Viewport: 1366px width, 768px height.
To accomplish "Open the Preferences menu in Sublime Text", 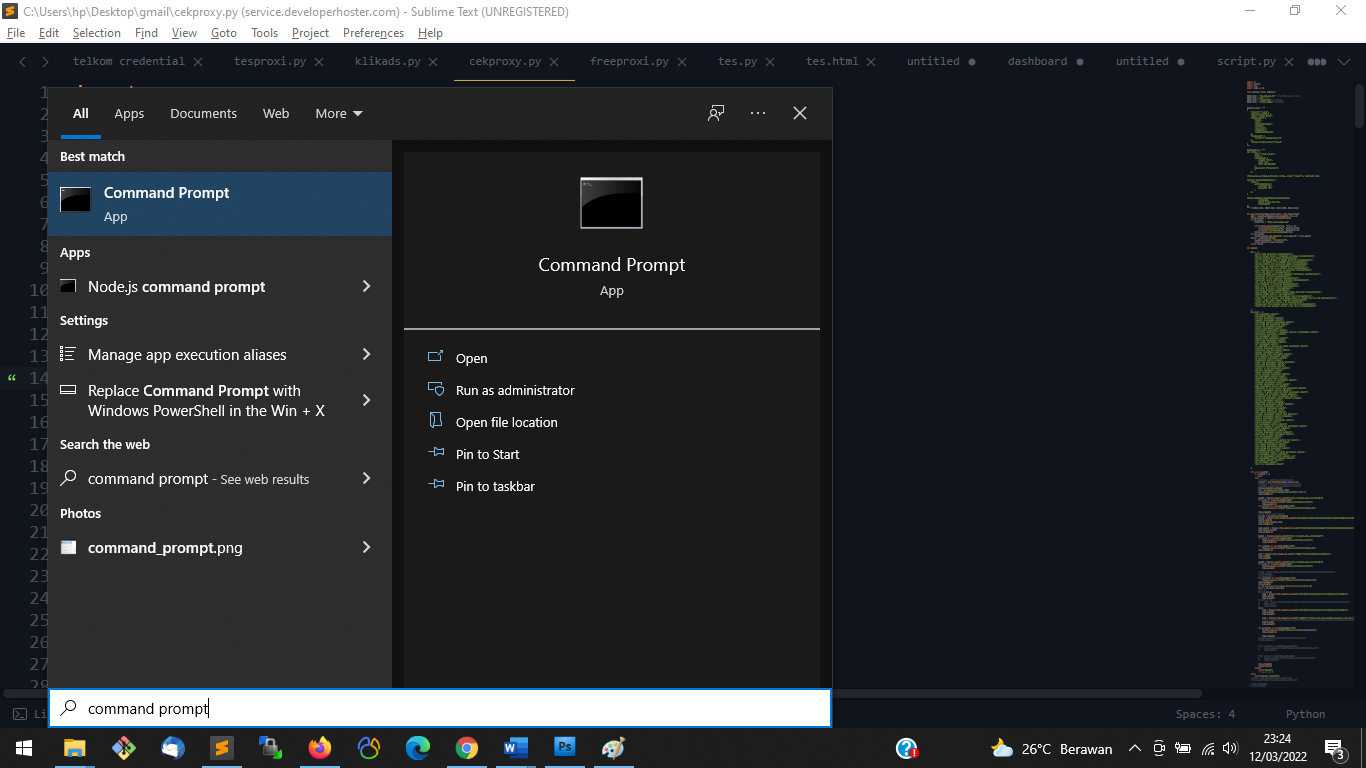I will 373,32.
